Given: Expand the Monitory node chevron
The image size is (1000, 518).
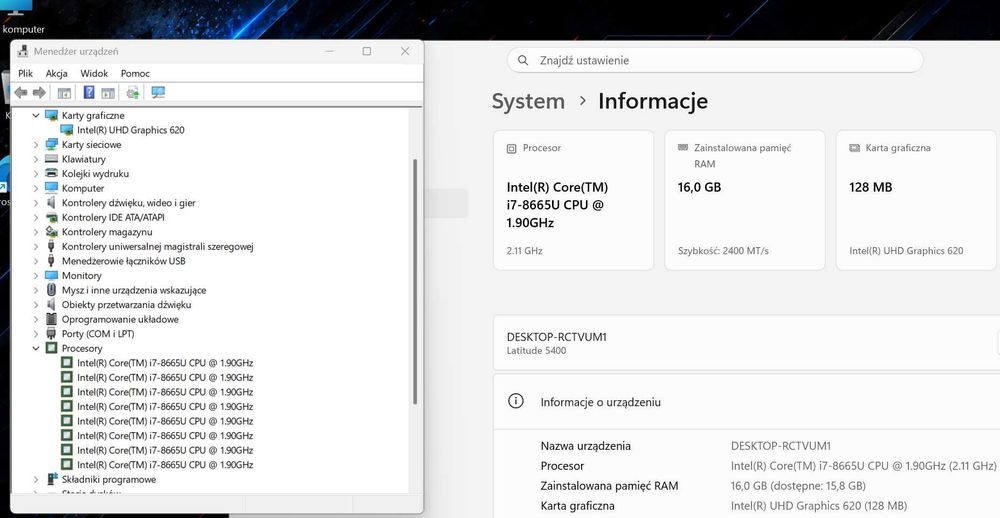Looking at the screenshot, I should point(36,276).
